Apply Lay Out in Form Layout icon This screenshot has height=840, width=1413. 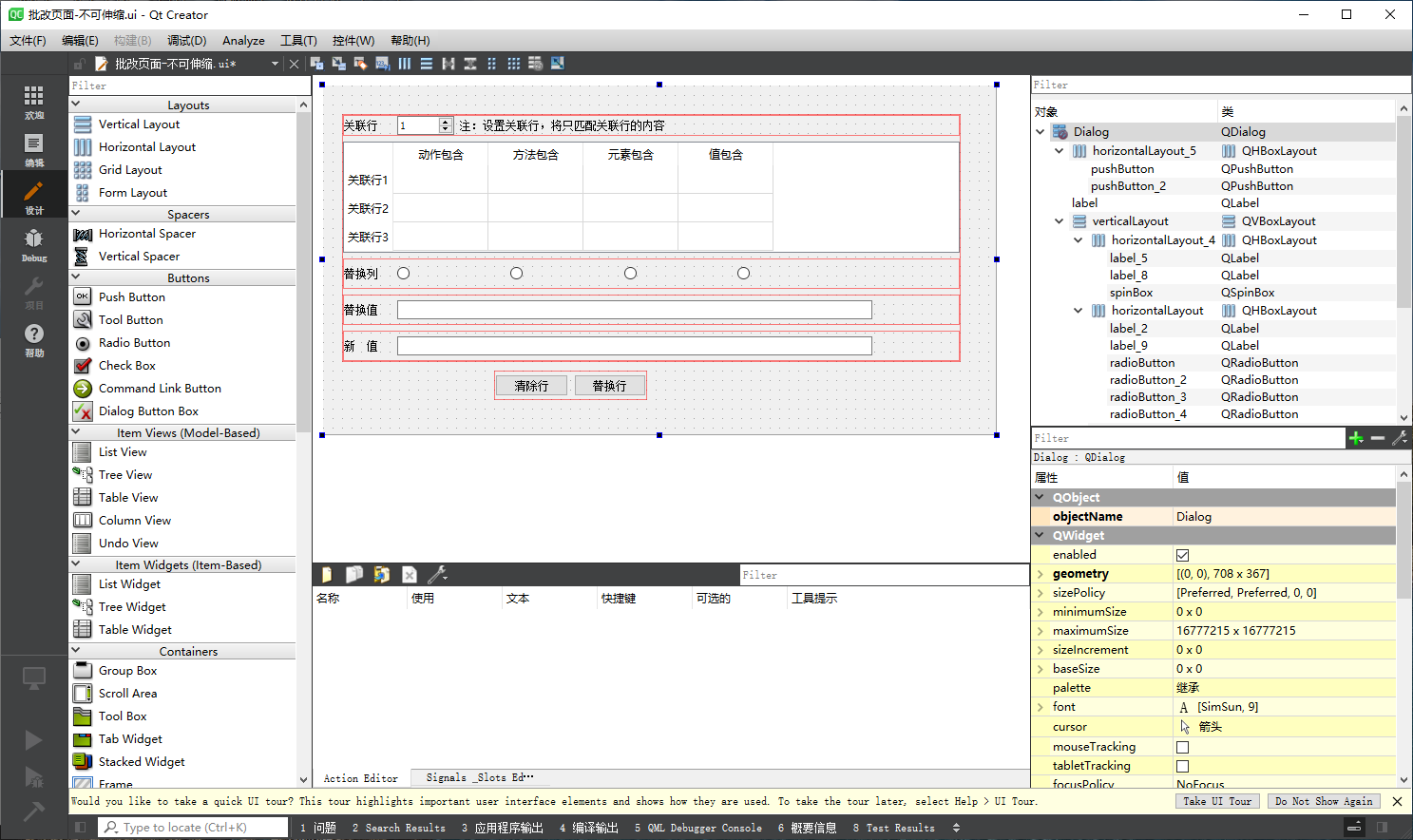click(x=492, y=64)
